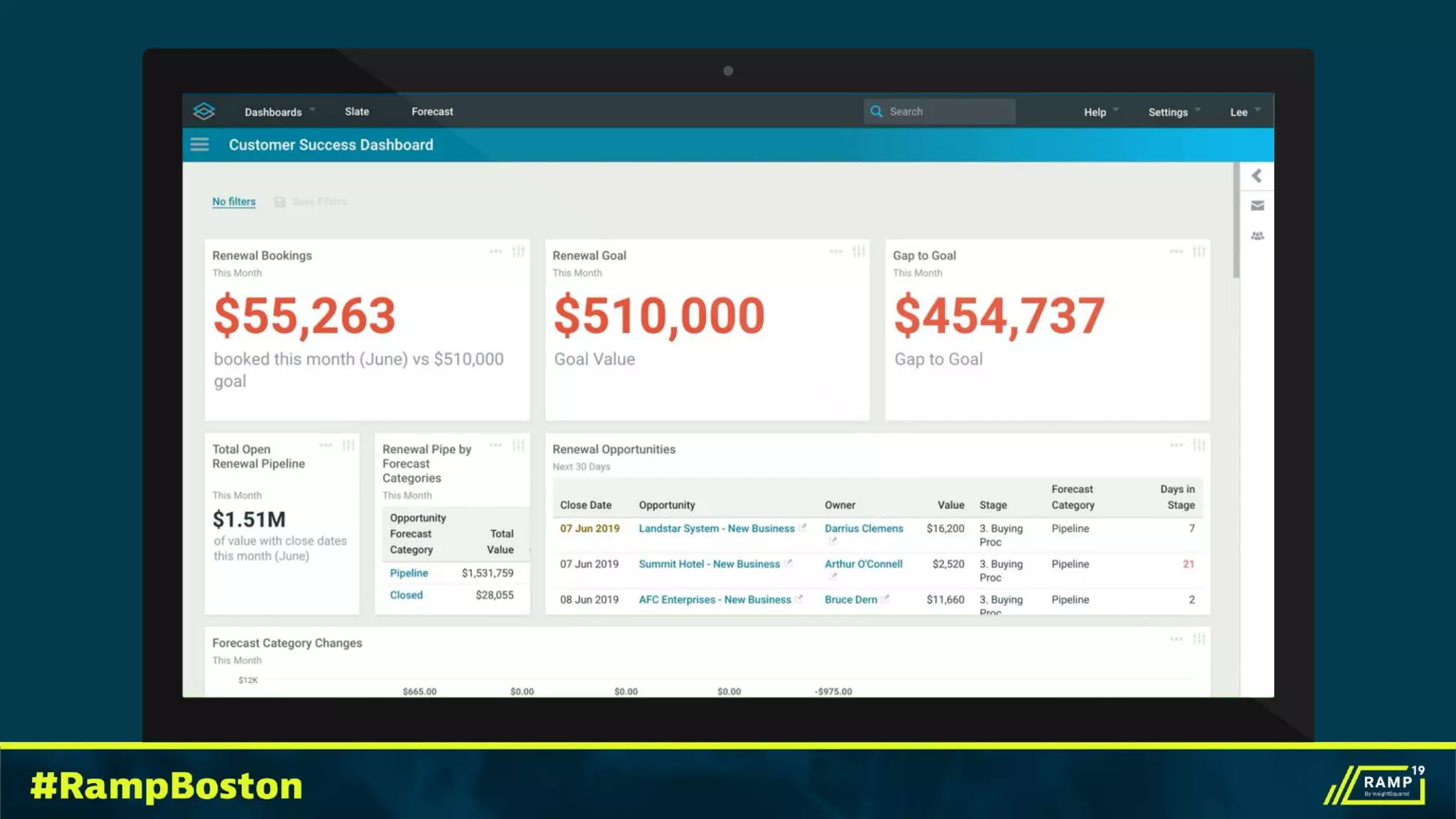Screen dimensions: 1456x819
Task: Open Summit Hotel - New Business opportunity
Action: click(x=709, y=564)
